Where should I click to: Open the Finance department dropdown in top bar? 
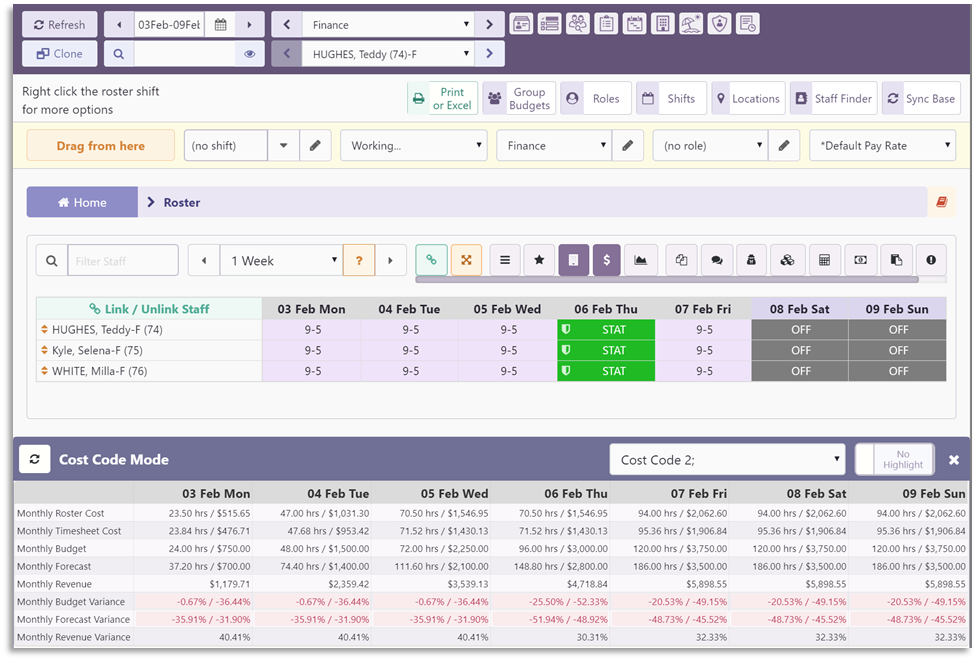coord(389,24)
